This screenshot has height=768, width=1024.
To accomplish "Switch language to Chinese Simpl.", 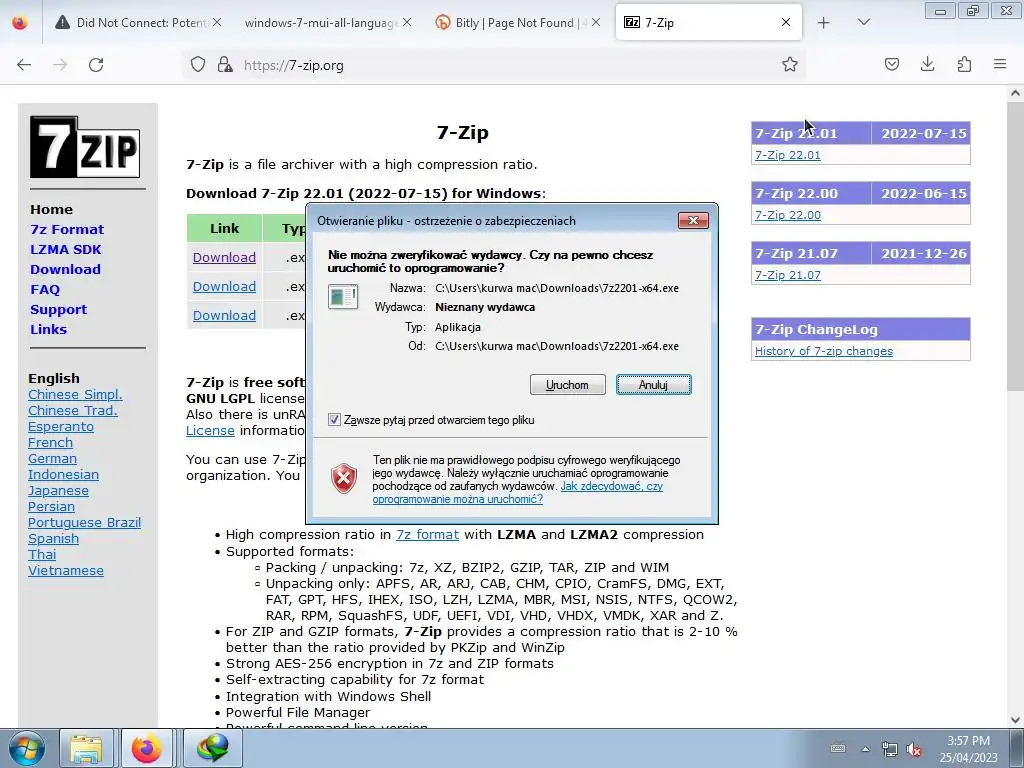I will pyautogui.click(x=75, y=394).
